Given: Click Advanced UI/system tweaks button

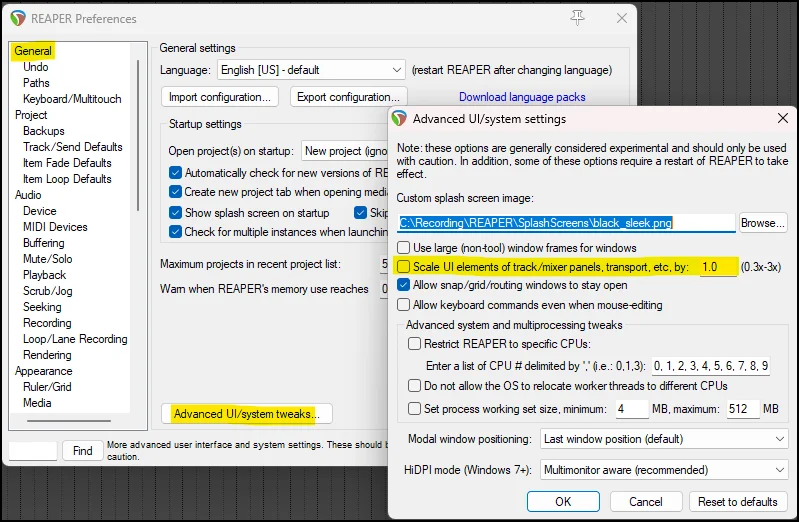Looking at the screenshot, I should coord(247,413).
